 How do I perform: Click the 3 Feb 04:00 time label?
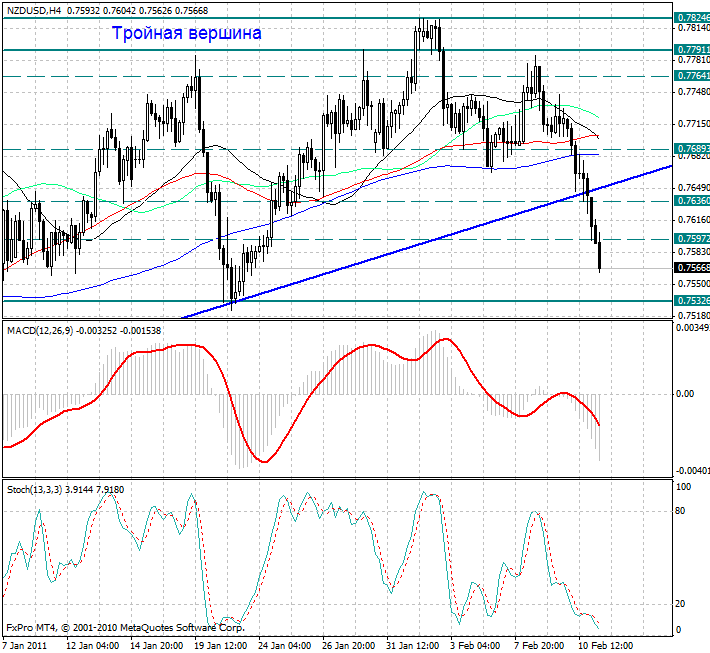(x=475, y=645)
